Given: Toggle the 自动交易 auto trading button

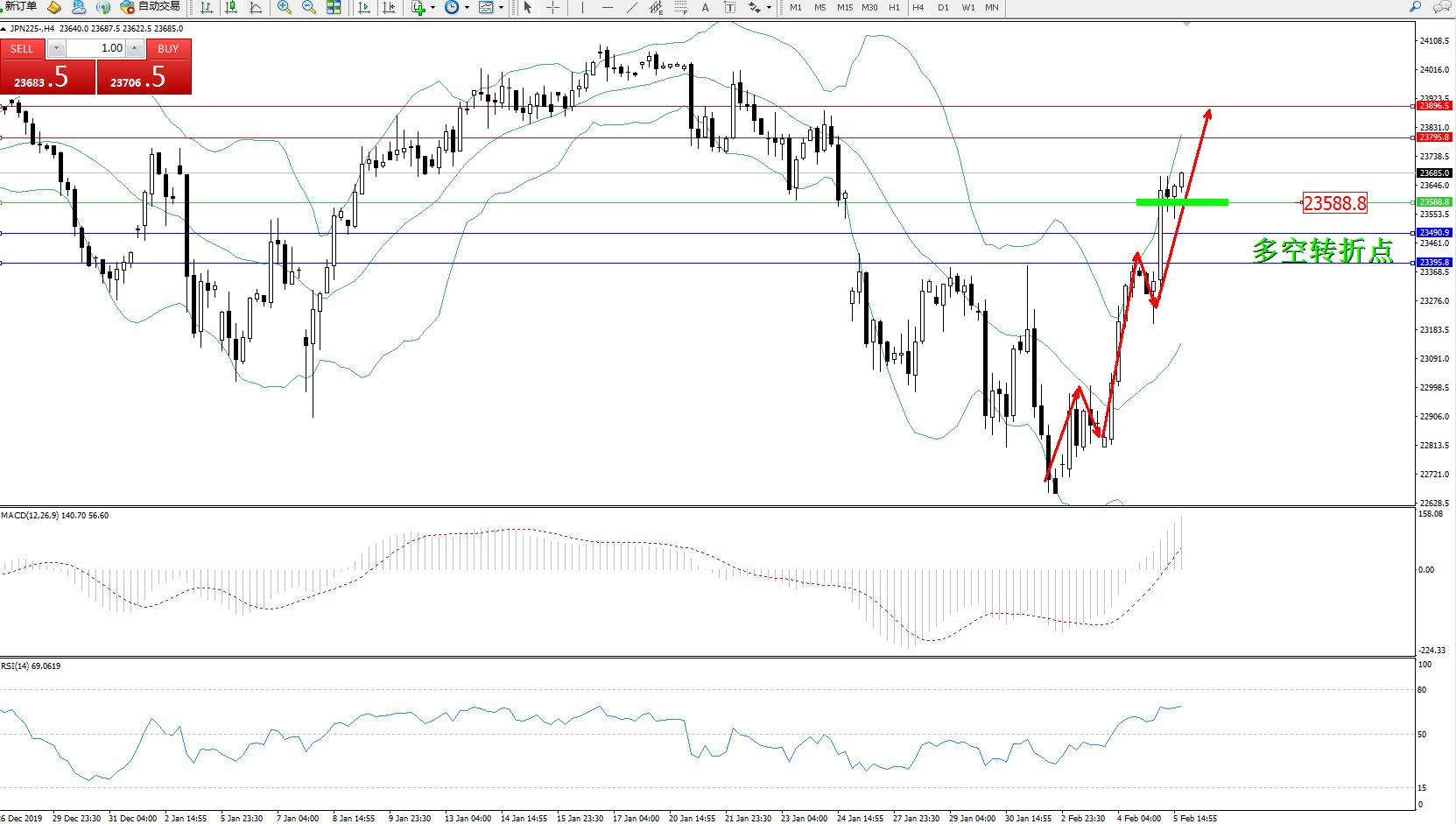Looking at the screenshot, I should [x=151, y=7].
